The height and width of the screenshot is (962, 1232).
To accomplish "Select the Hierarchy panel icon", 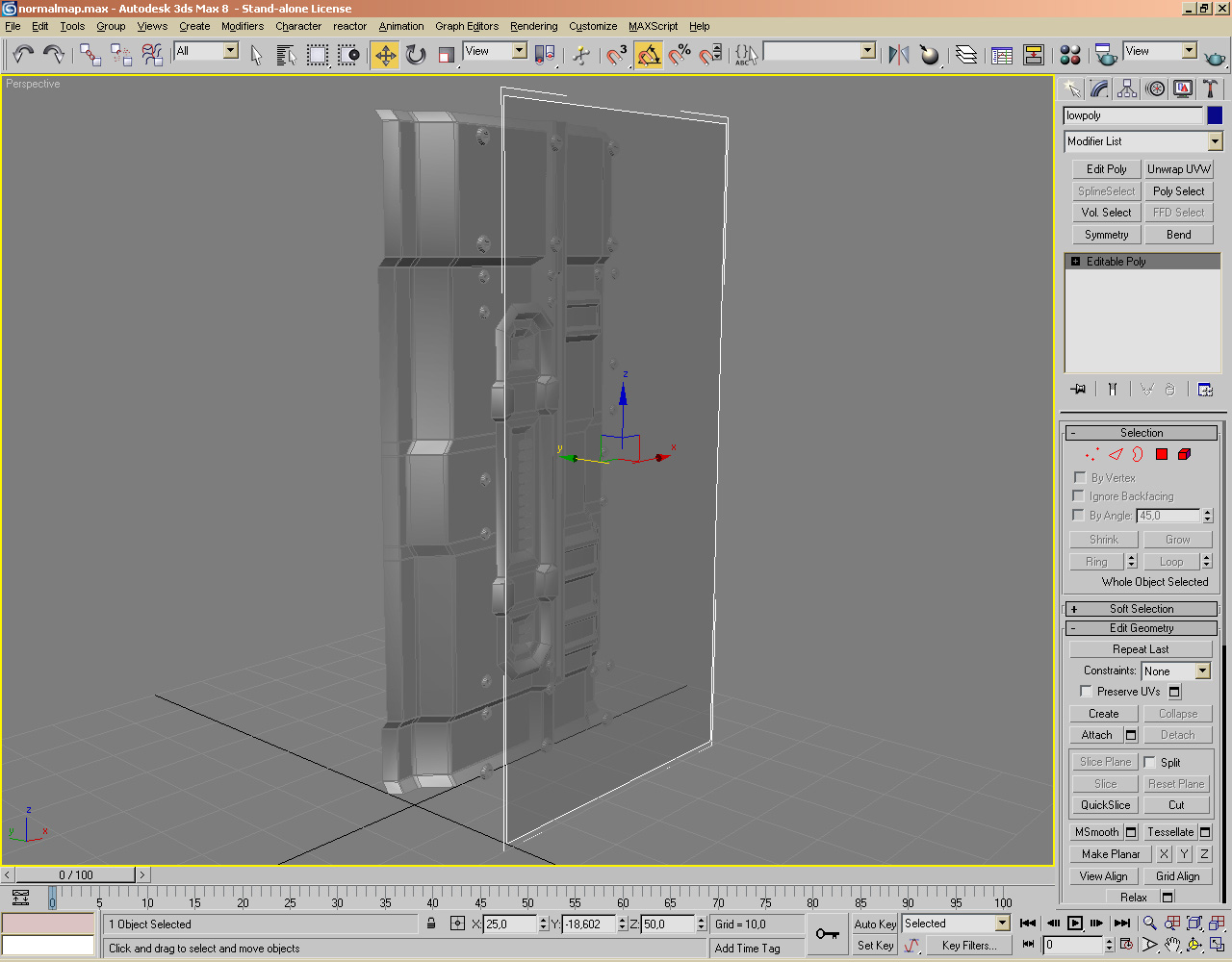I will tap(1126, 89).
